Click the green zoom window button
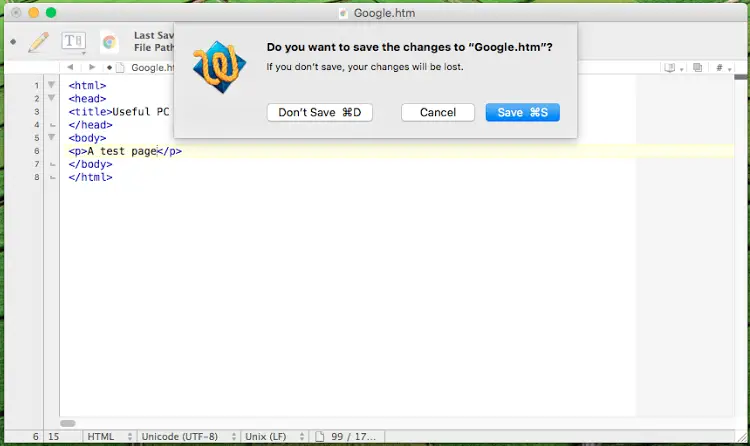Viewport: 750px width, 446px height. [x=51, y=12]
